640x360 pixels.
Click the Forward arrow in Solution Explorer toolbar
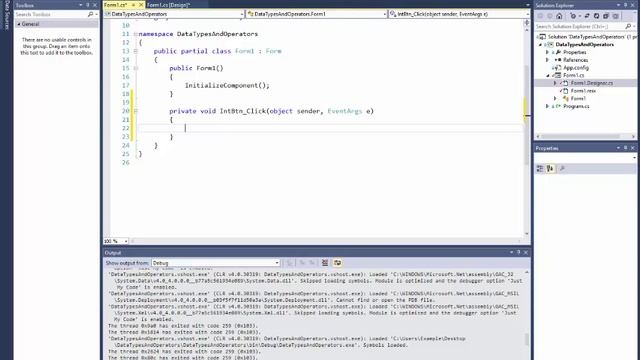(549, 16)
